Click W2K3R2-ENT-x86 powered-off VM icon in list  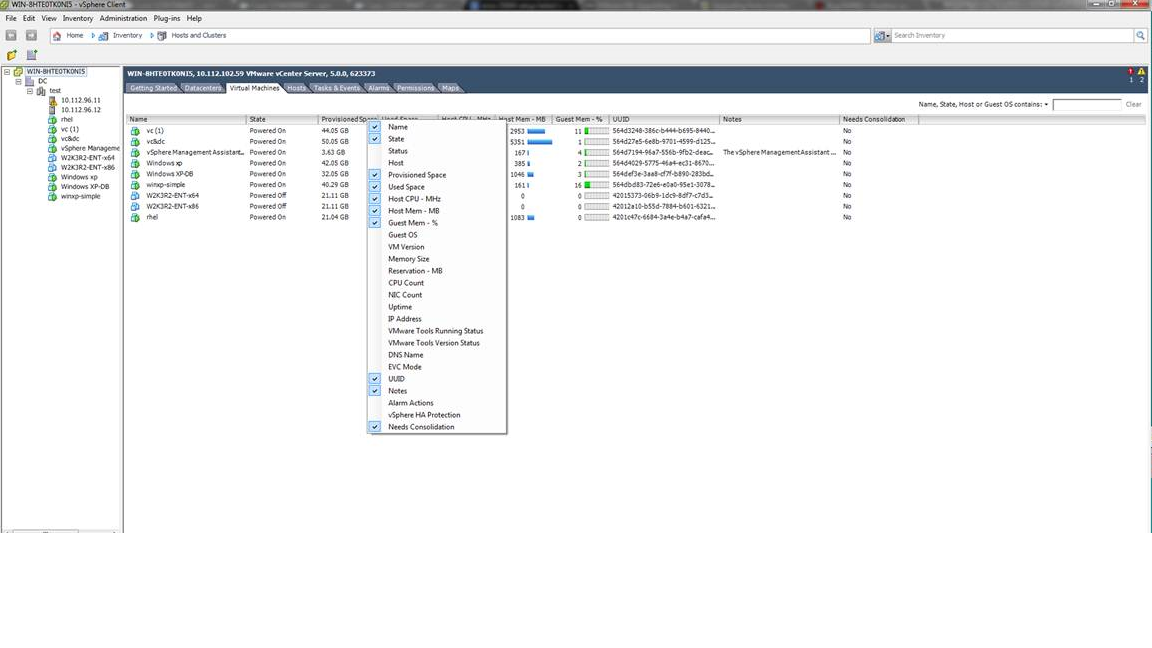(x=135, y=206)
